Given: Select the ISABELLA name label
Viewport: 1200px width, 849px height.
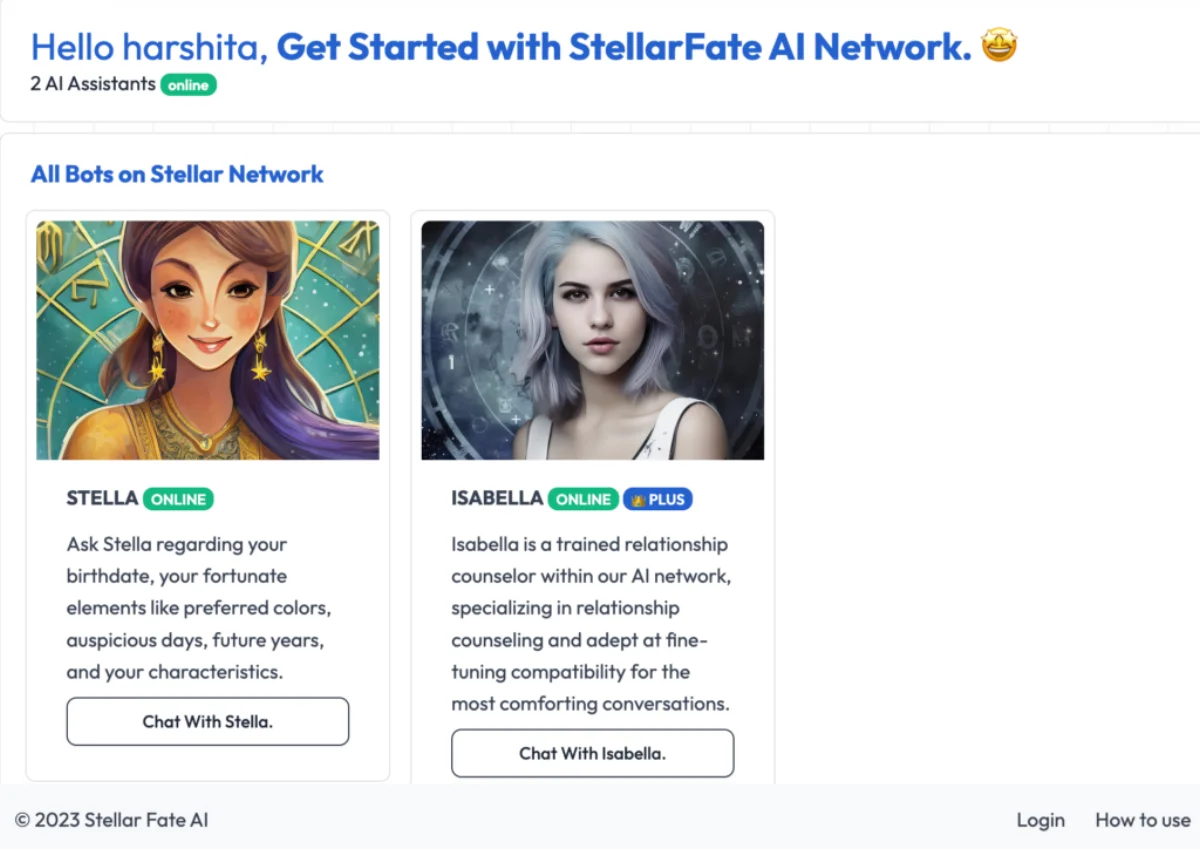Looking at the screenshot, I should (x=496, y=499).
